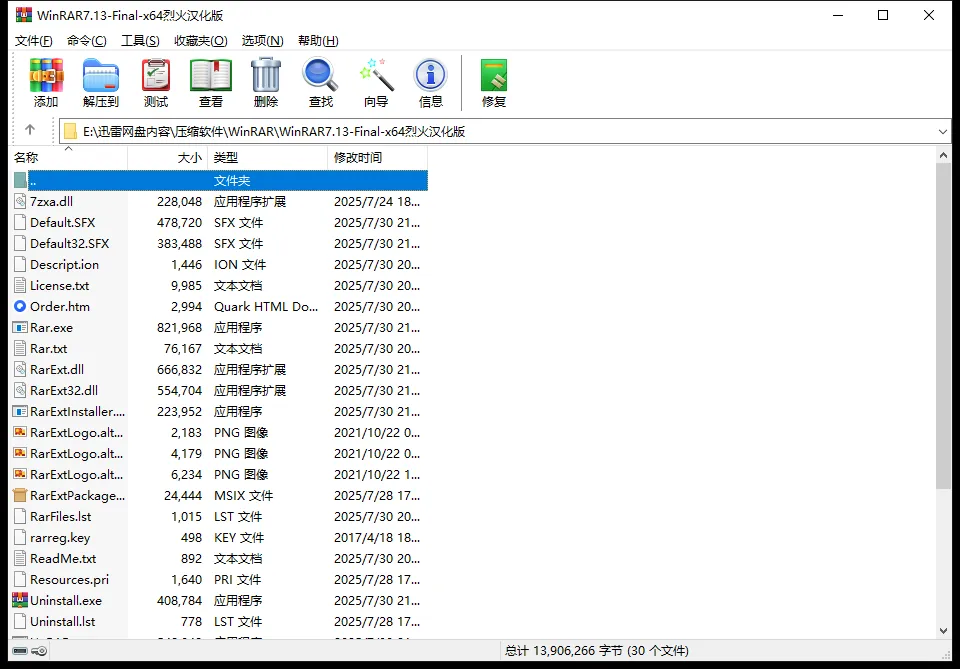This screenshot has height=669, width=960.
Task: Select the RarFiles.lst file
Action: [61, 517]
